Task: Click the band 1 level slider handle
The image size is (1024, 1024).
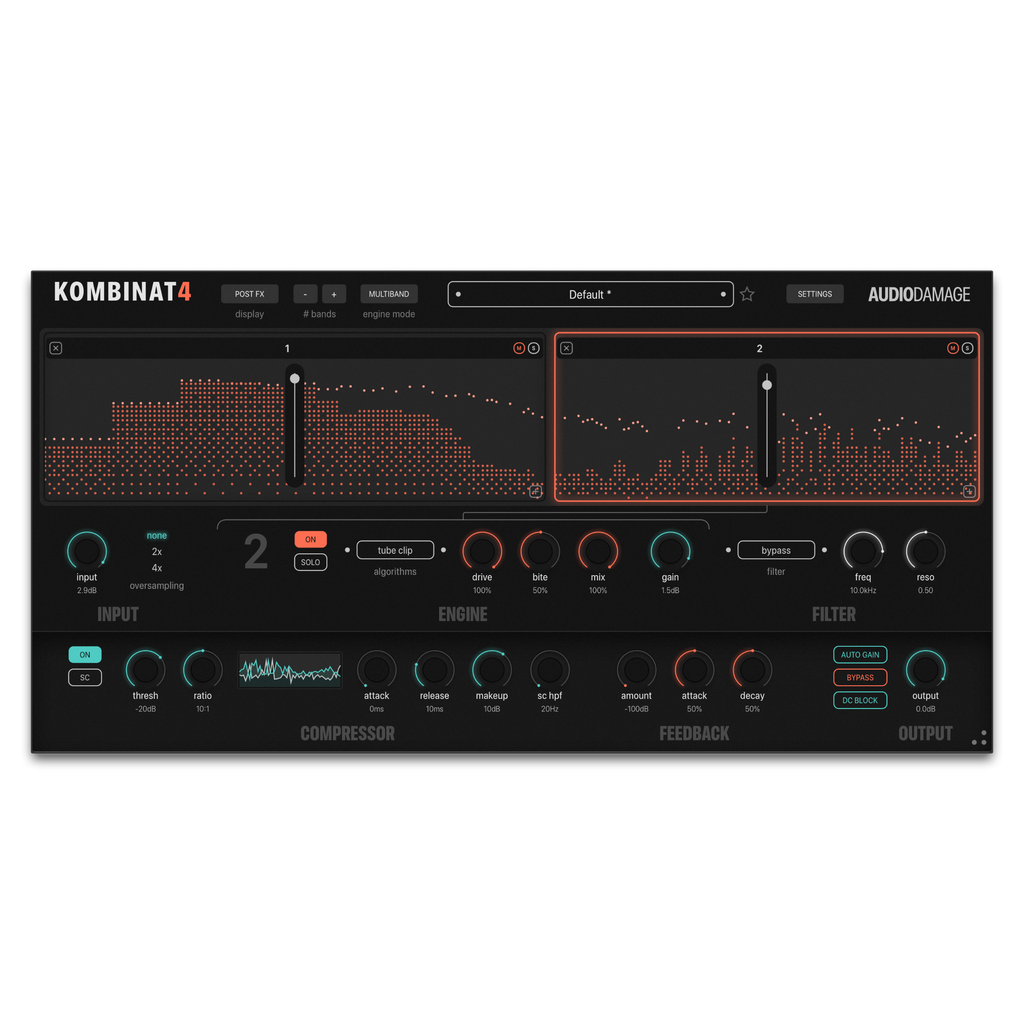Action: pyautogui.click(x=294, y=378)
